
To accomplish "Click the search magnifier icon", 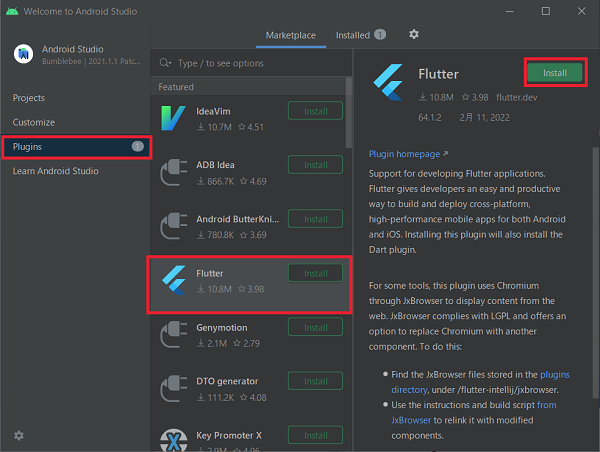I will (x=165, y=63).
